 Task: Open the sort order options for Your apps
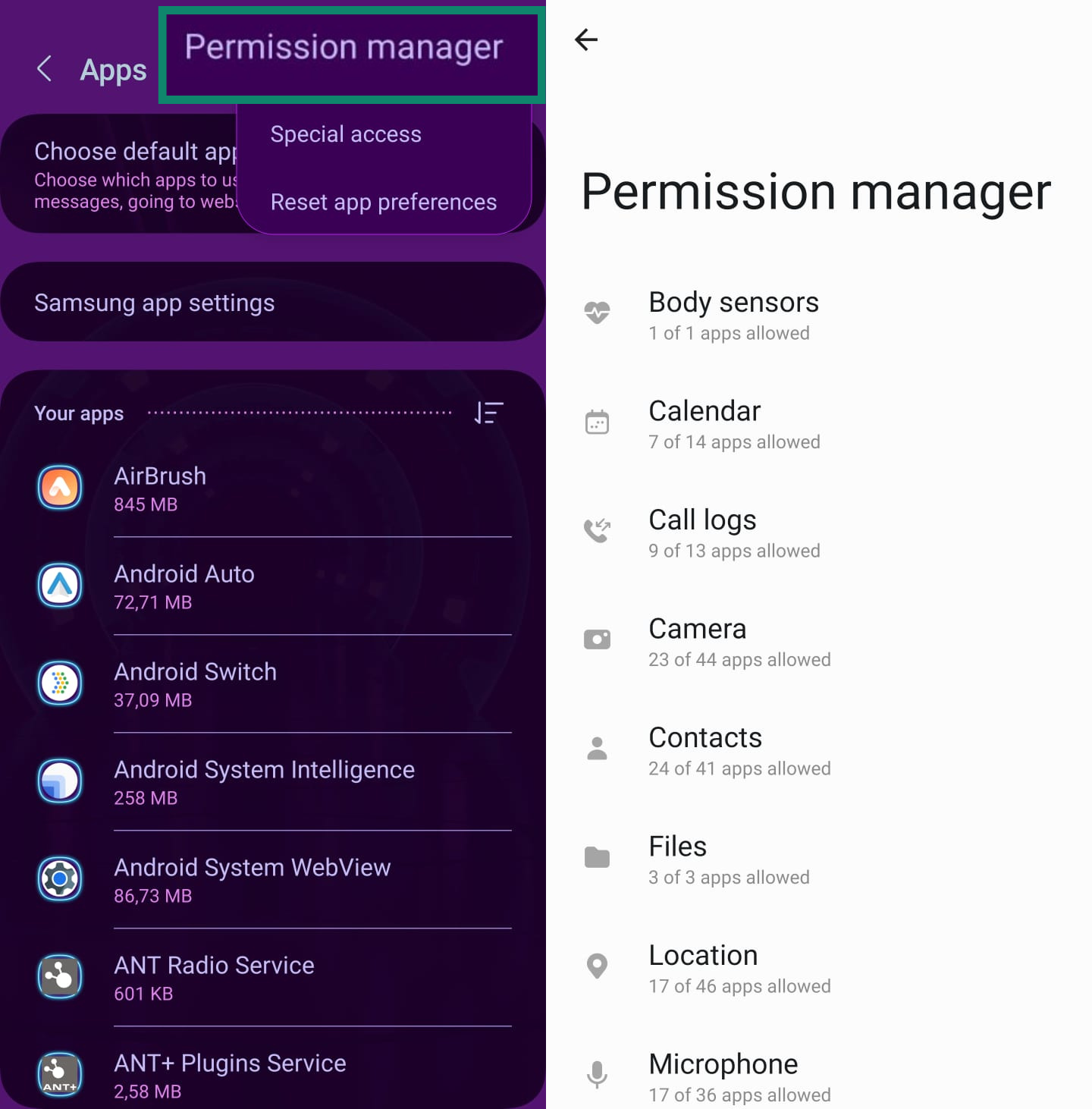click(x=488, y=413)
